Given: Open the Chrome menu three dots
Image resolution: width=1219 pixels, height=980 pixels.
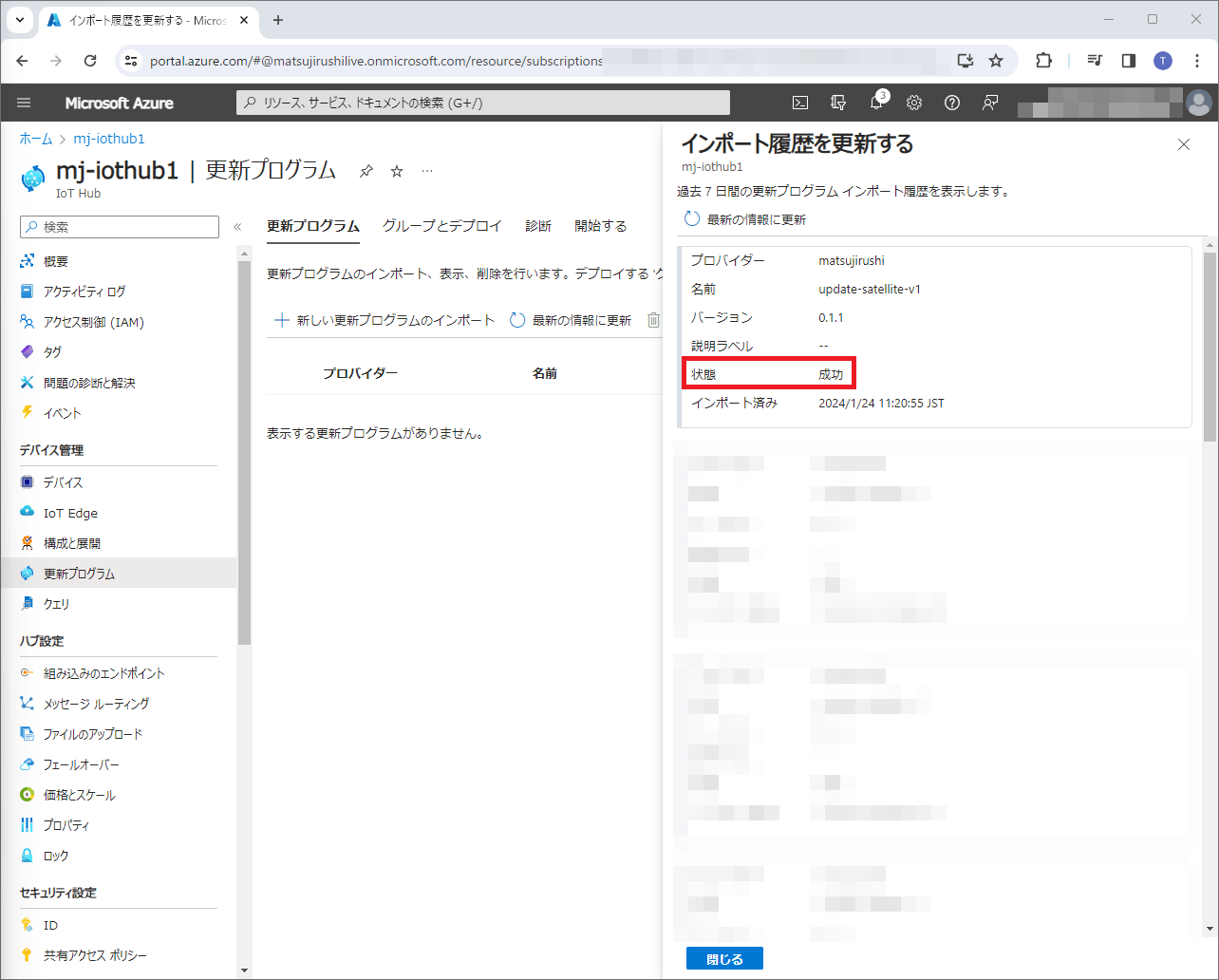Looking at the screenshot, I should [1196, 61].
